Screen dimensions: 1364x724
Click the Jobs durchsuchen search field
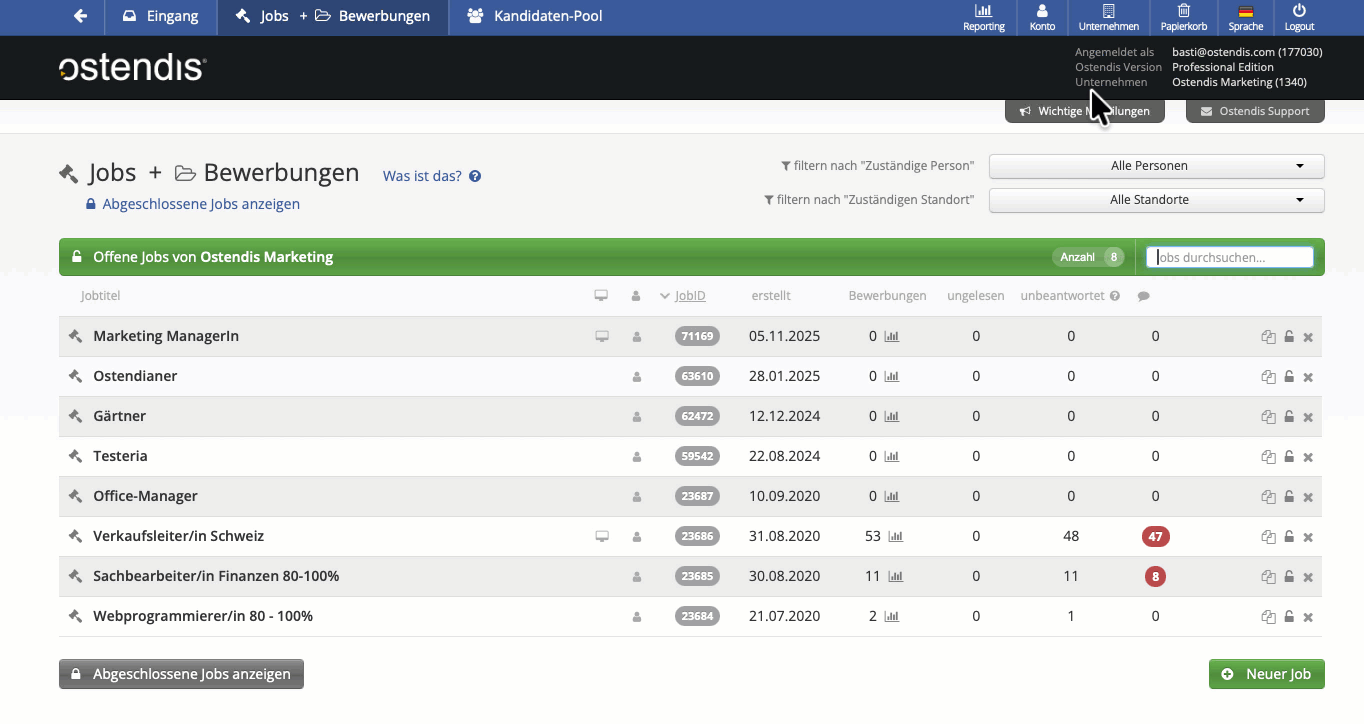pos(1230,257)
